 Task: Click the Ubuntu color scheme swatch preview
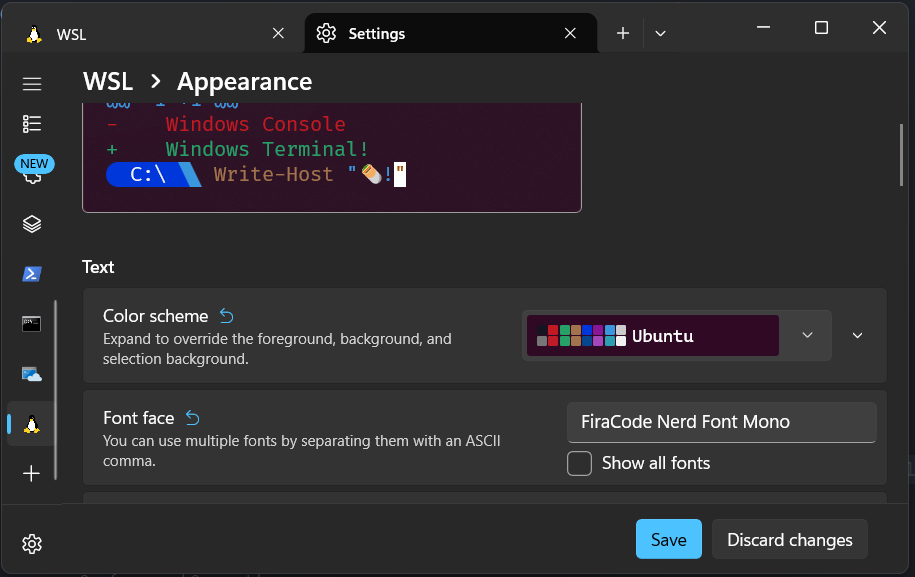652,335
